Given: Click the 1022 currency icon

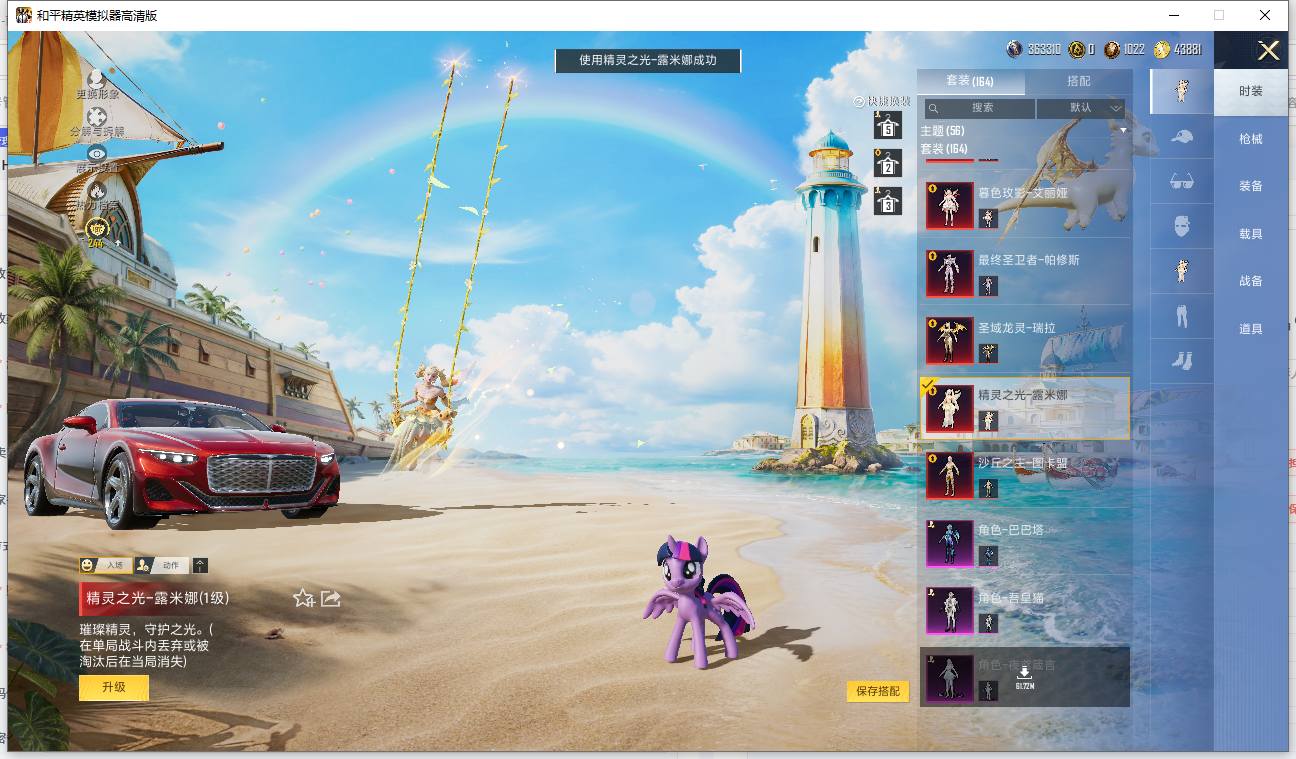Looking at the screenshot, I should [1111, 49].
